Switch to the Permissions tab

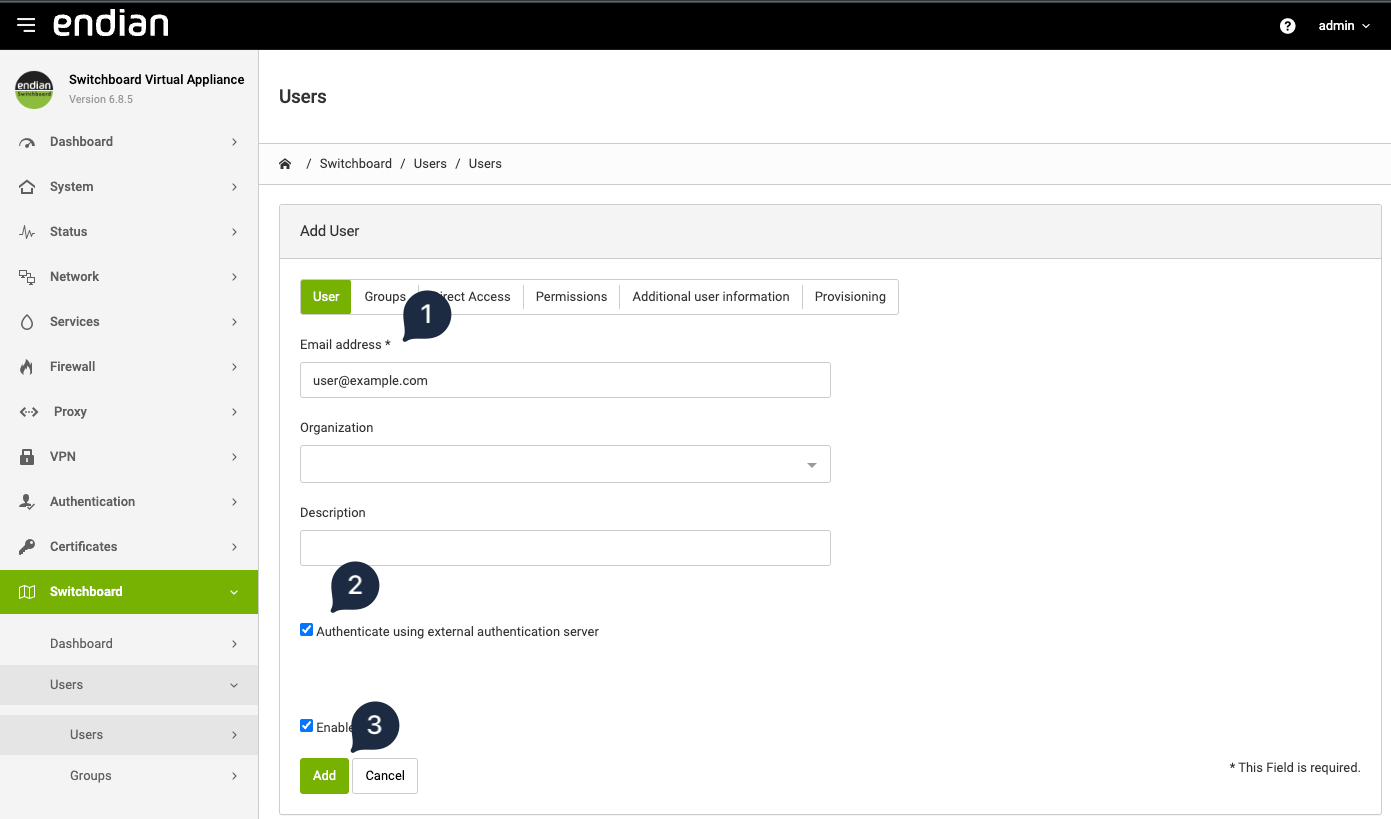571,297
